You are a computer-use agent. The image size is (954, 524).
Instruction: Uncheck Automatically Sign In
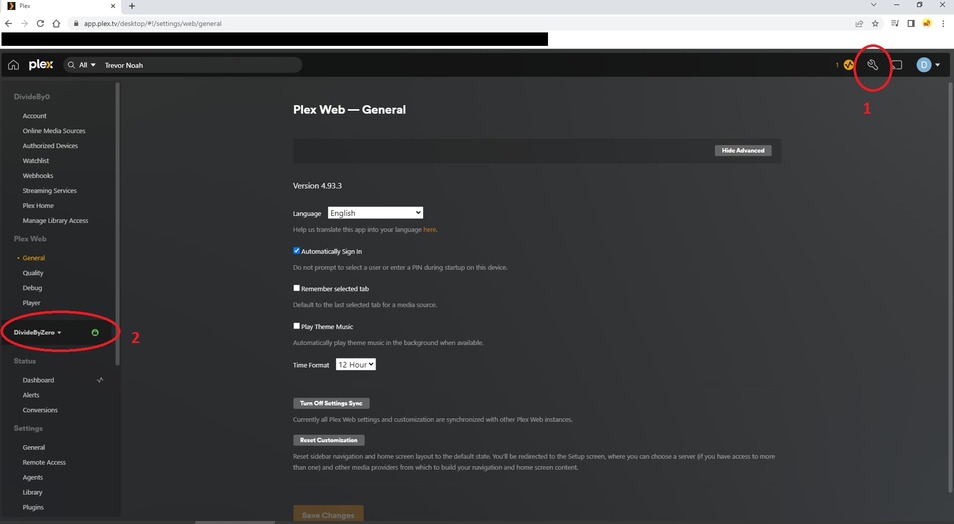pos(296,250)
